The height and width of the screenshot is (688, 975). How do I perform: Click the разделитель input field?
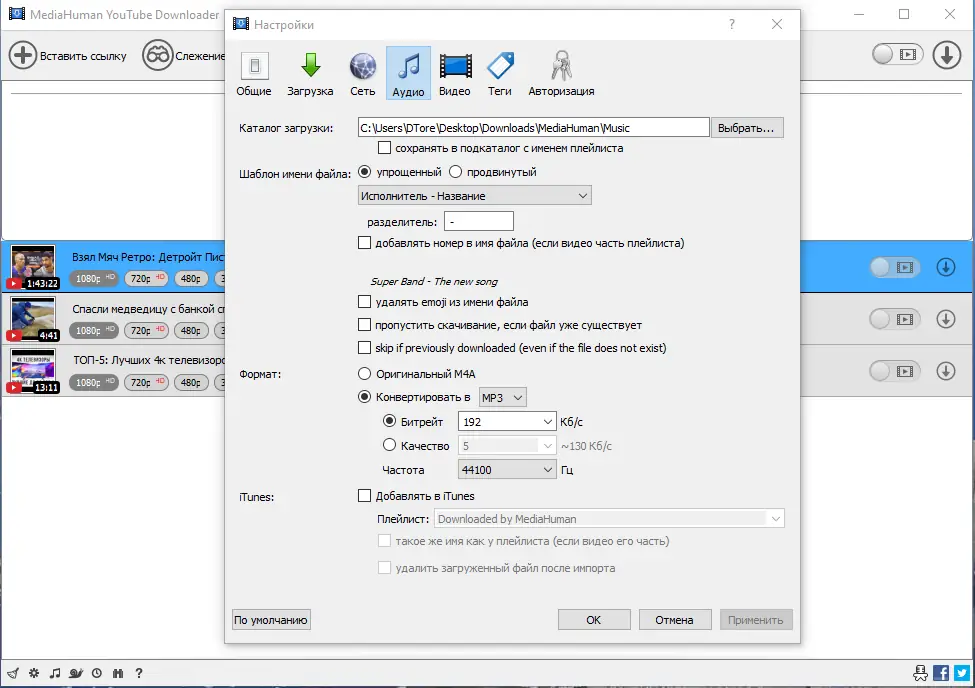479,221
